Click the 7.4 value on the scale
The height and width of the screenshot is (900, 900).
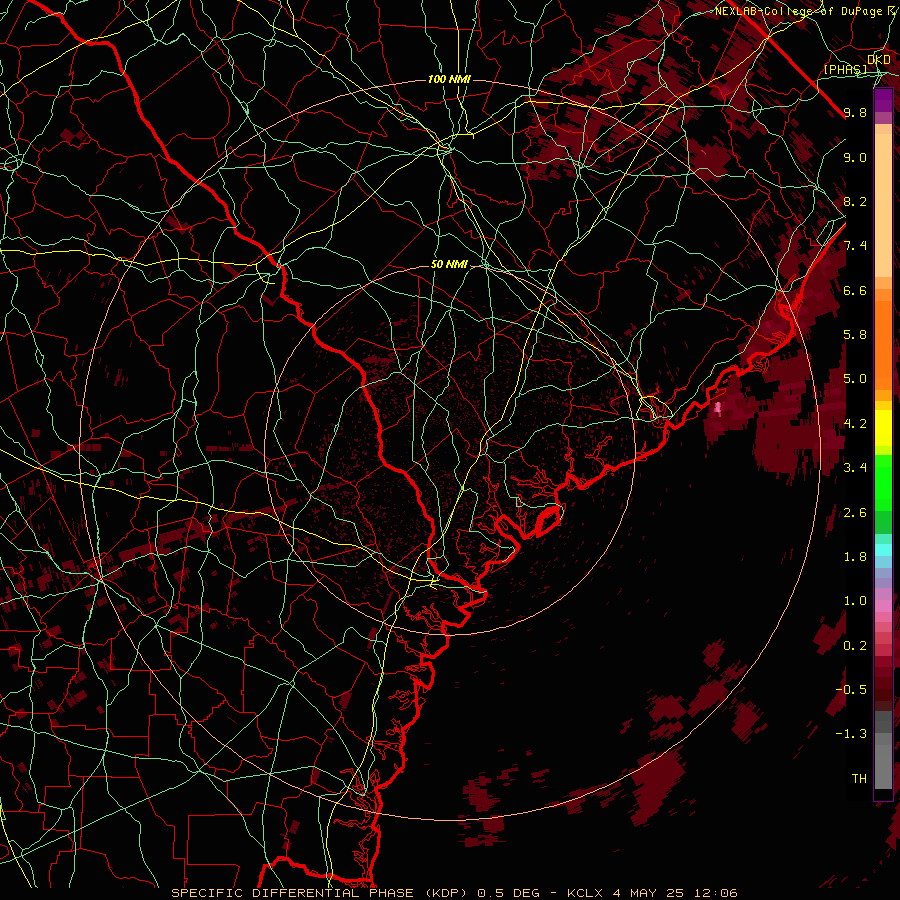(x=855, y=246)
